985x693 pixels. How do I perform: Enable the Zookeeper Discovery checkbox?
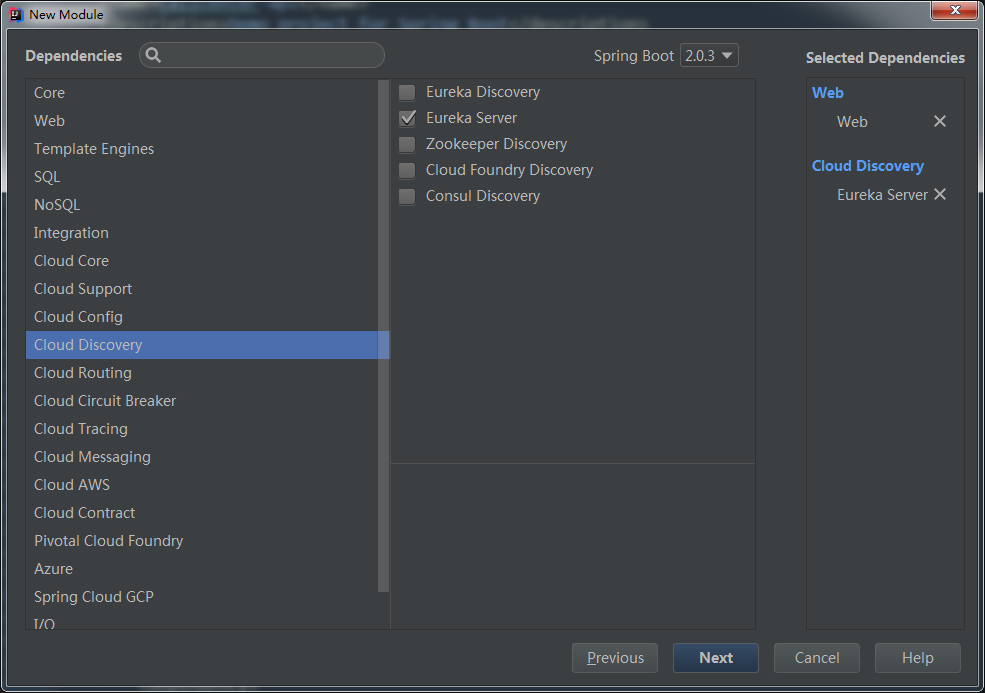(x=407, y=145)
